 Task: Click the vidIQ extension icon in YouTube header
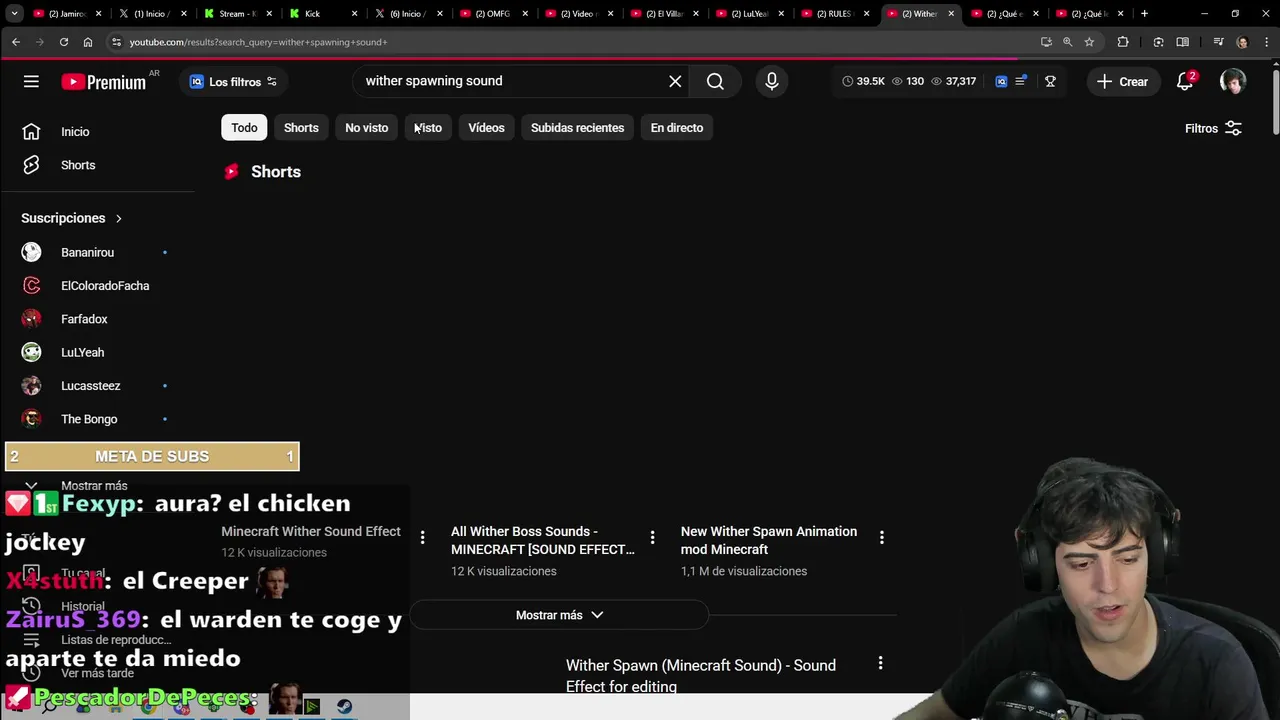click(x=1001, y=81)
